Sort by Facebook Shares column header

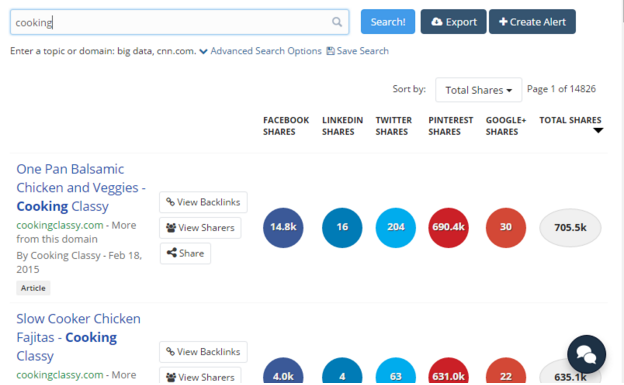[x=286, y=126]
